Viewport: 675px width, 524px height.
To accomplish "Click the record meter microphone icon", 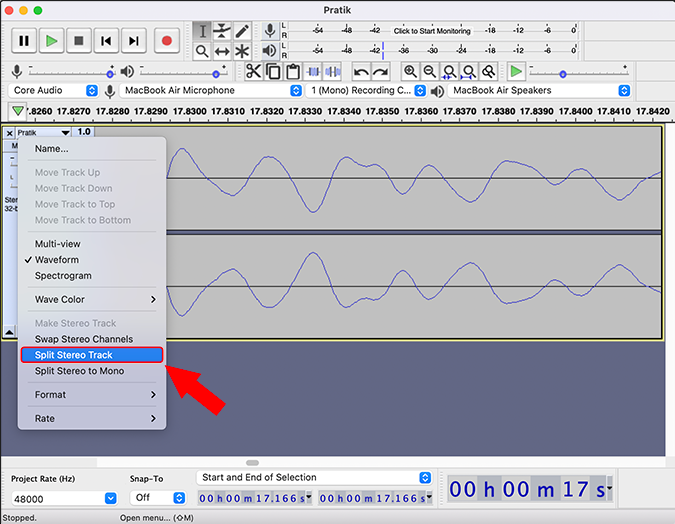I will [270, 31].
